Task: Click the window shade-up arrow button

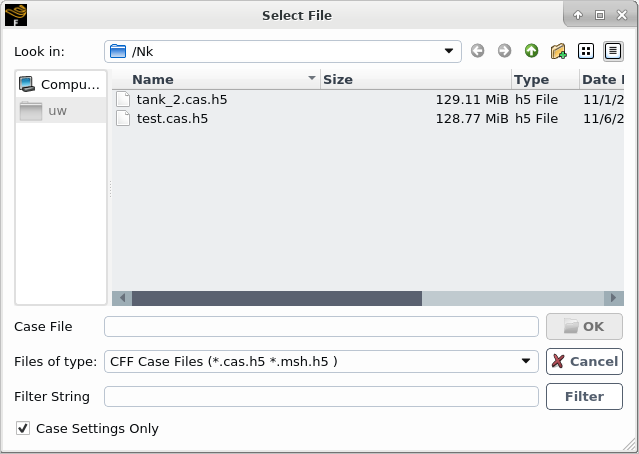Action: pos(578,15)
